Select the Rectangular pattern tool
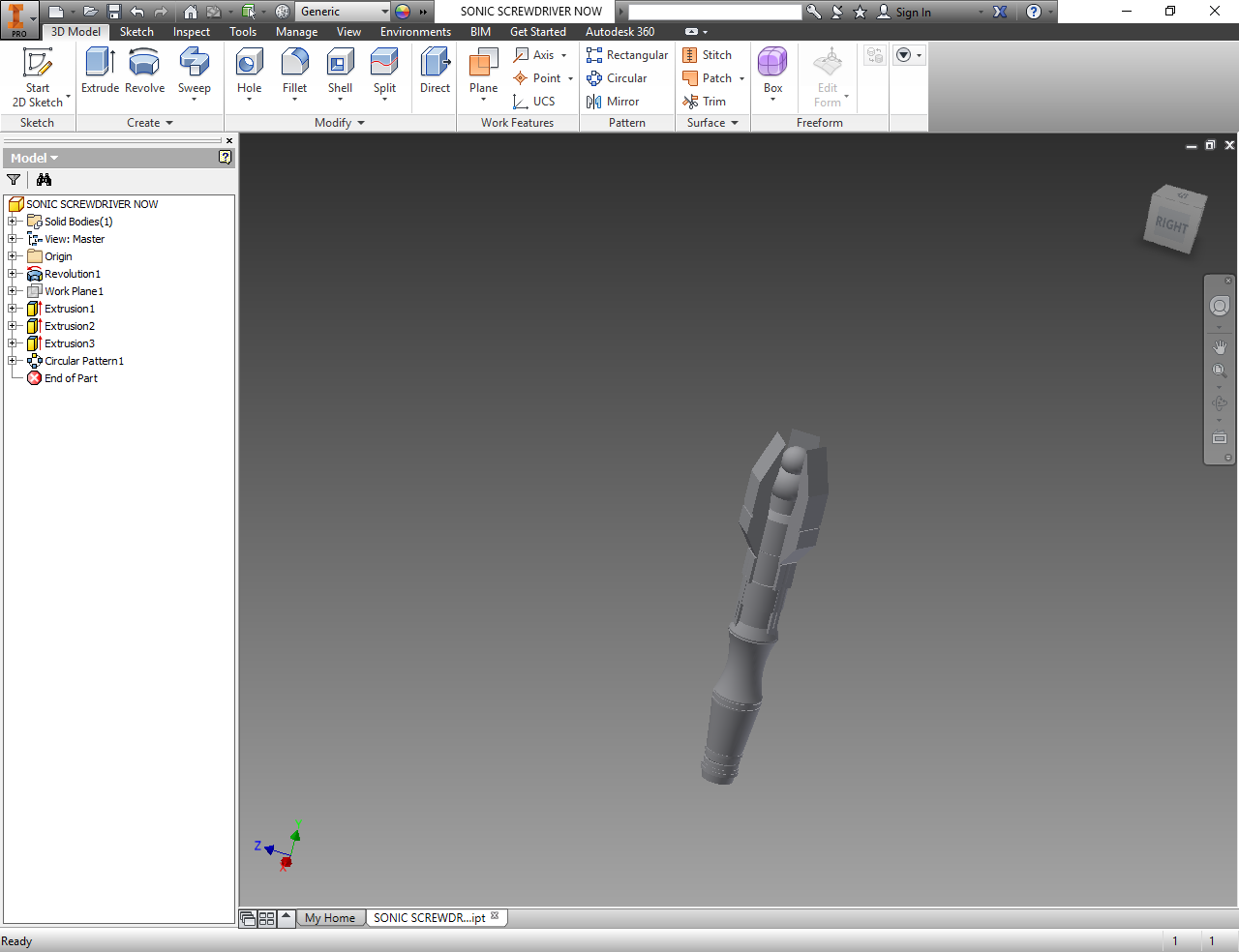 pyautogui.click(x=627, y=55)
